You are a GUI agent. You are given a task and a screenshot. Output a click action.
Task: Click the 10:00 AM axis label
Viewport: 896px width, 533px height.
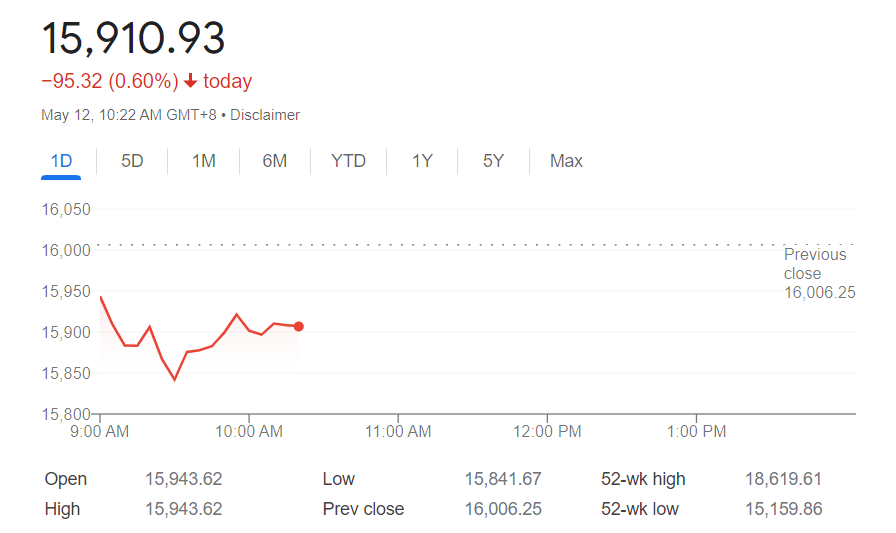point(249,432)
